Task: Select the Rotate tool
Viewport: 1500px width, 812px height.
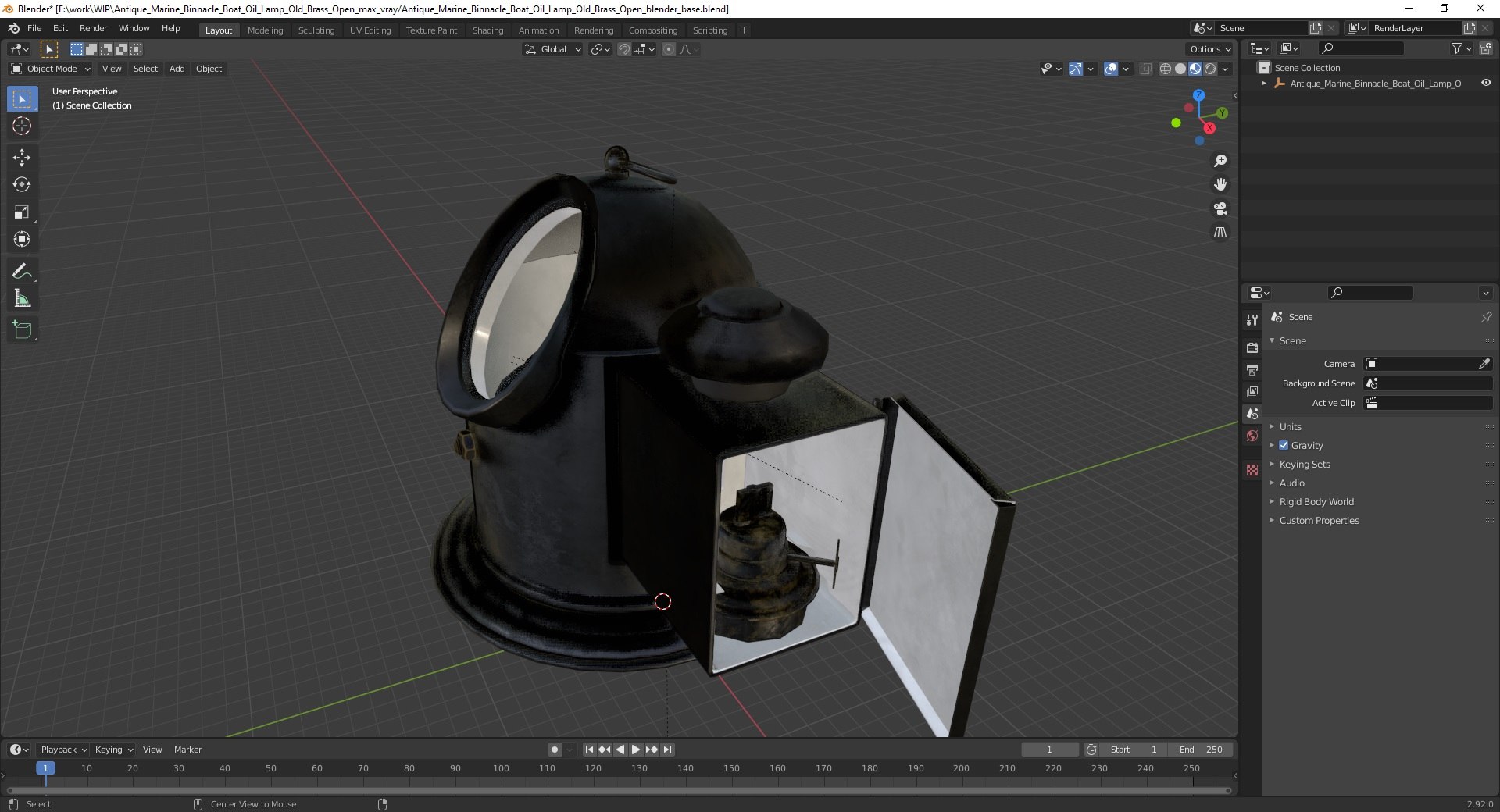Action: [22, 185]
